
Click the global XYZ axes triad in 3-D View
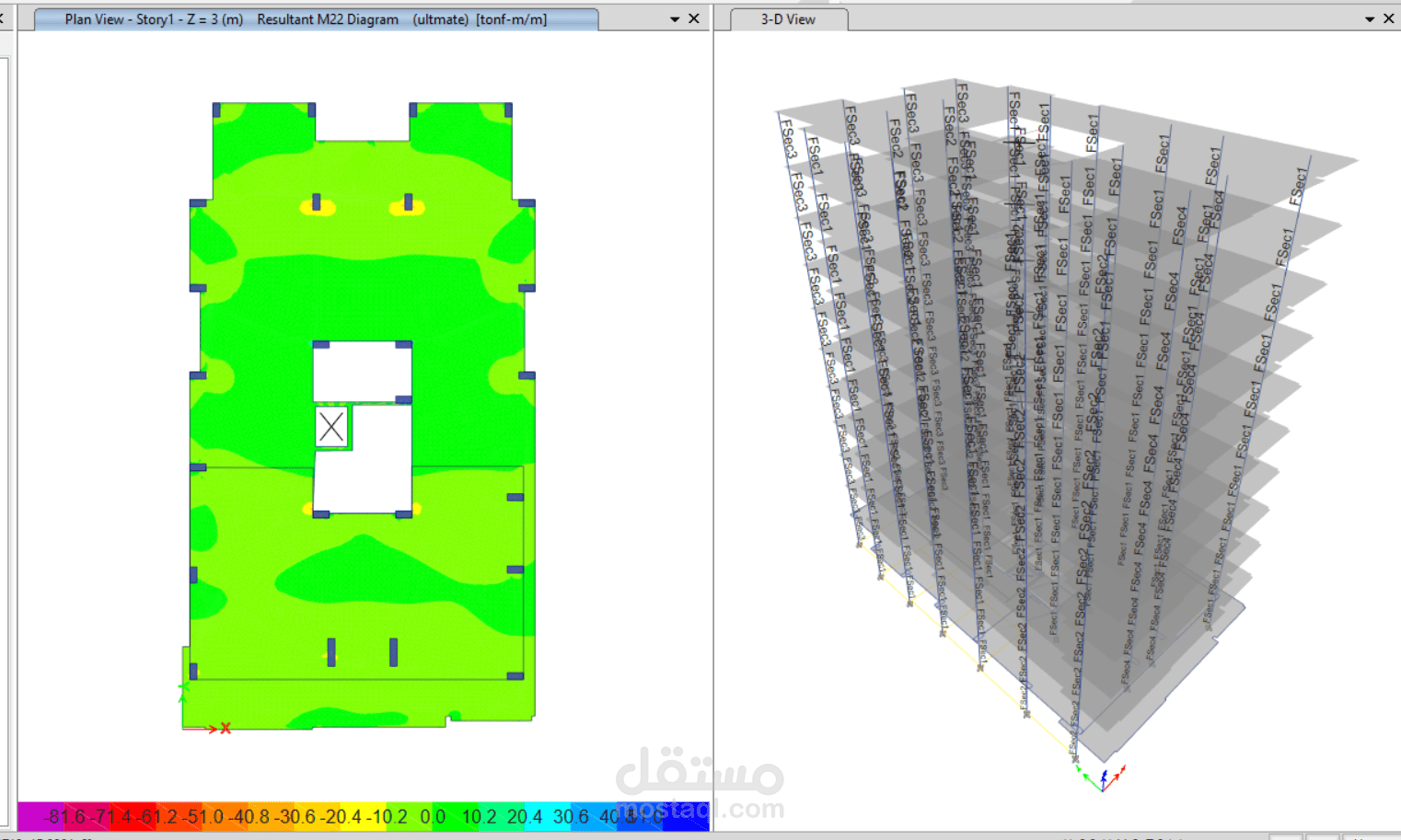1103,777
